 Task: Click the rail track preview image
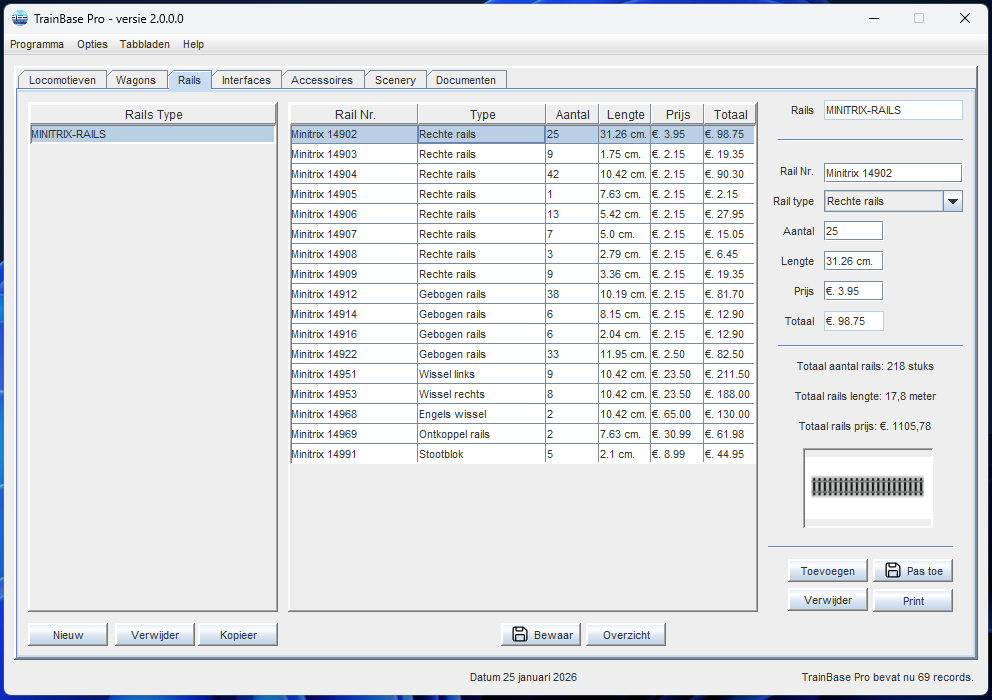(867, 487)
